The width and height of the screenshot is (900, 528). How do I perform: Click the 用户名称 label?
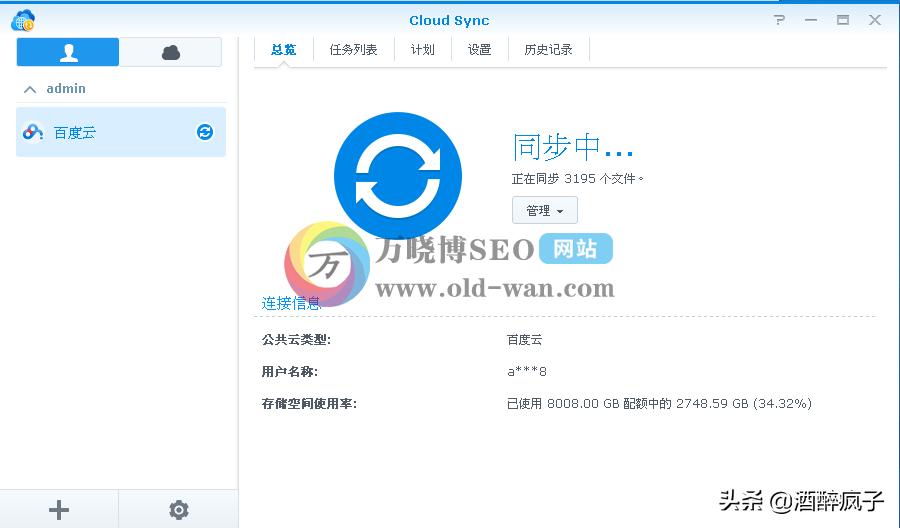[290, 372]
